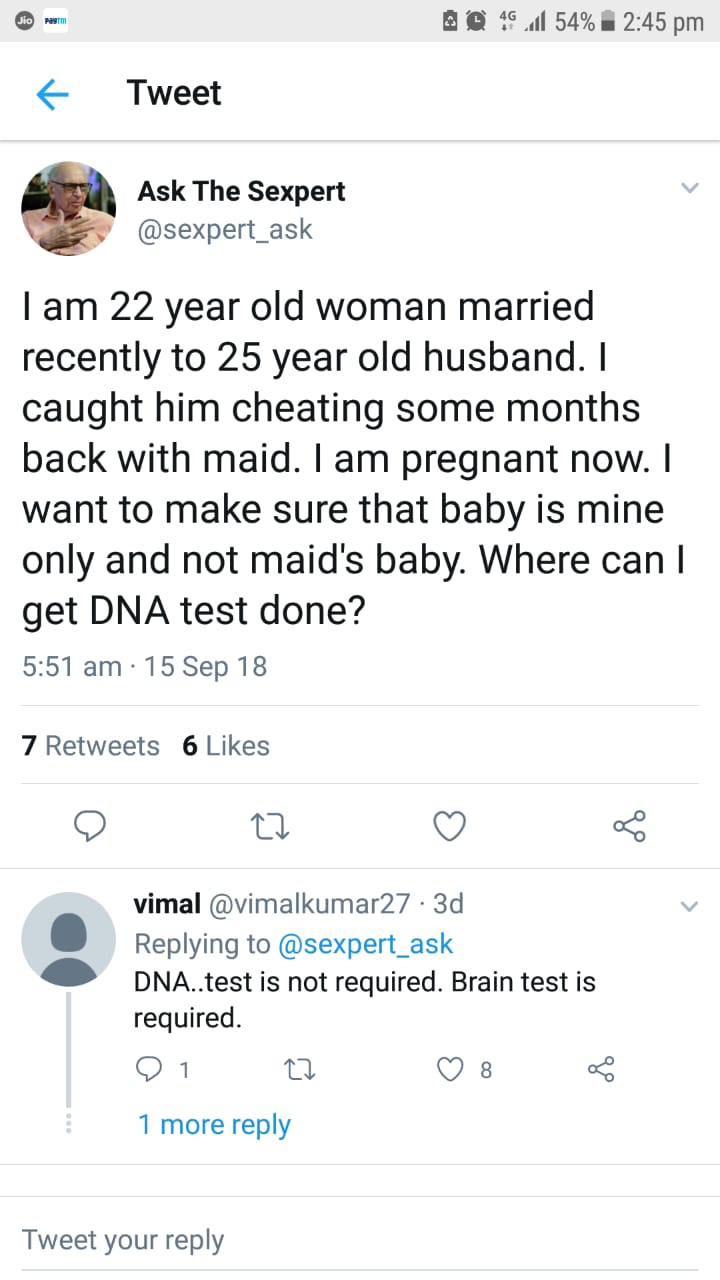
Task: Open vimal's default avatar
Action: click(68, 939)
